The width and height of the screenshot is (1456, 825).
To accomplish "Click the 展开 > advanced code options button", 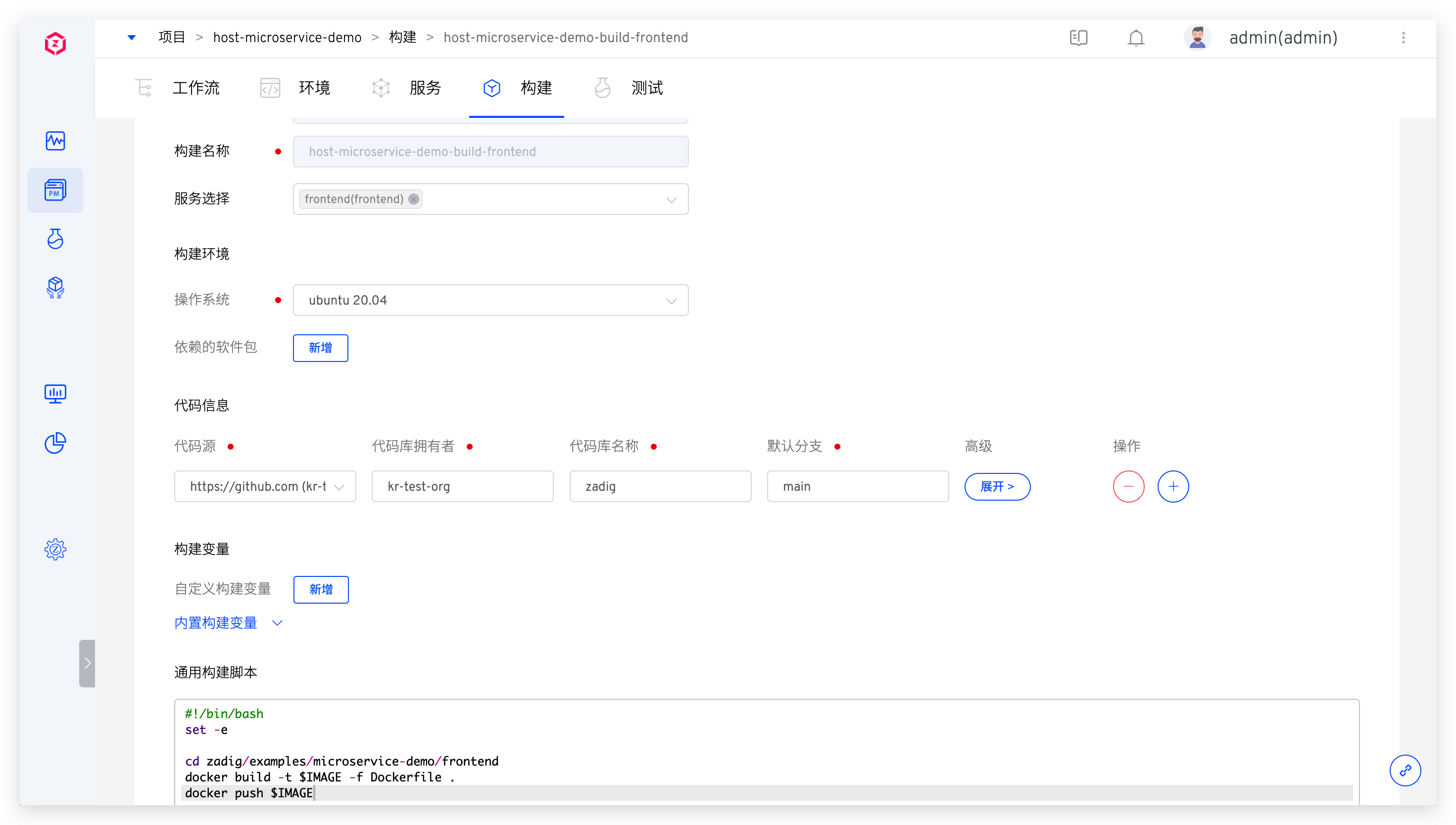I will 997,486.
